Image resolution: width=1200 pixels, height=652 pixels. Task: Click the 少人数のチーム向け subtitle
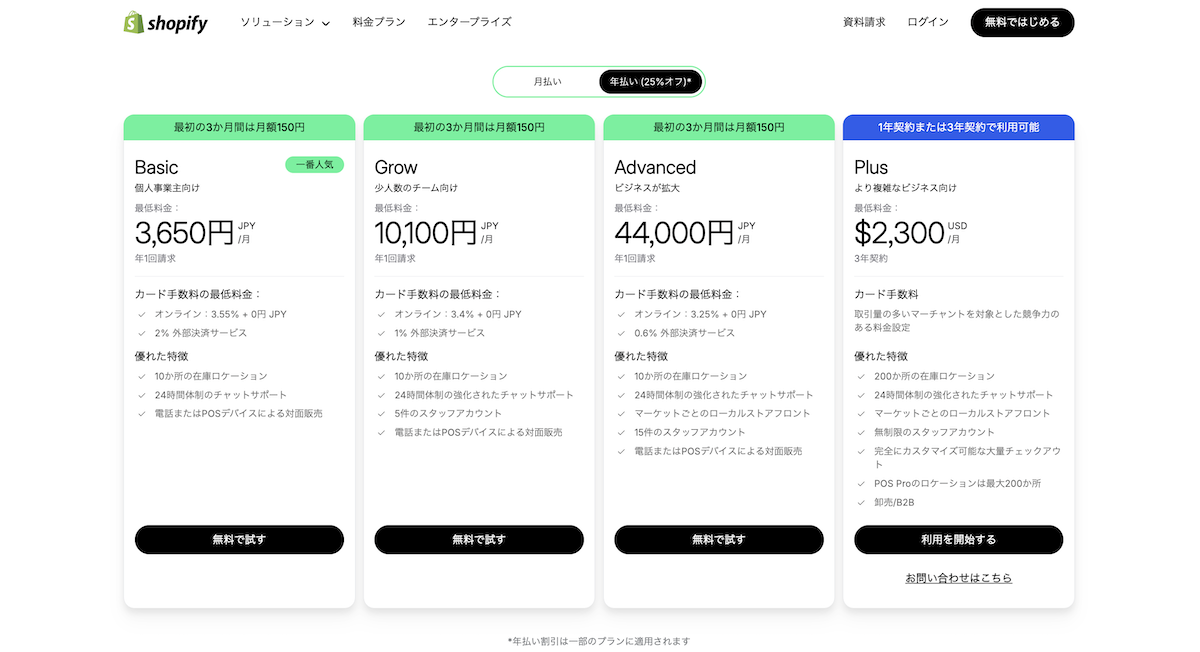(416, 188)
